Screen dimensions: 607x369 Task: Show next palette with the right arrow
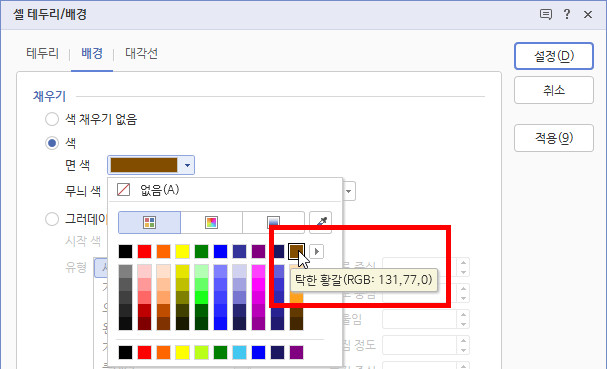pyautogui.click(x=317, y=252)
